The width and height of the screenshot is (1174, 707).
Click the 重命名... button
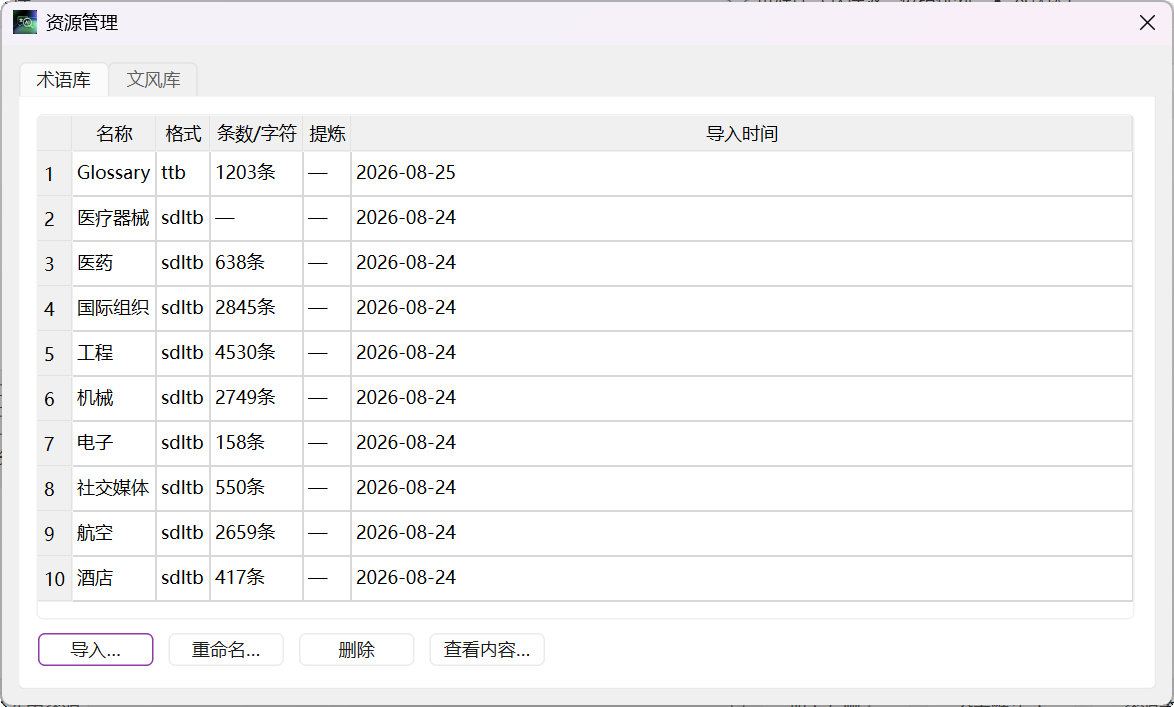point(226,649)
